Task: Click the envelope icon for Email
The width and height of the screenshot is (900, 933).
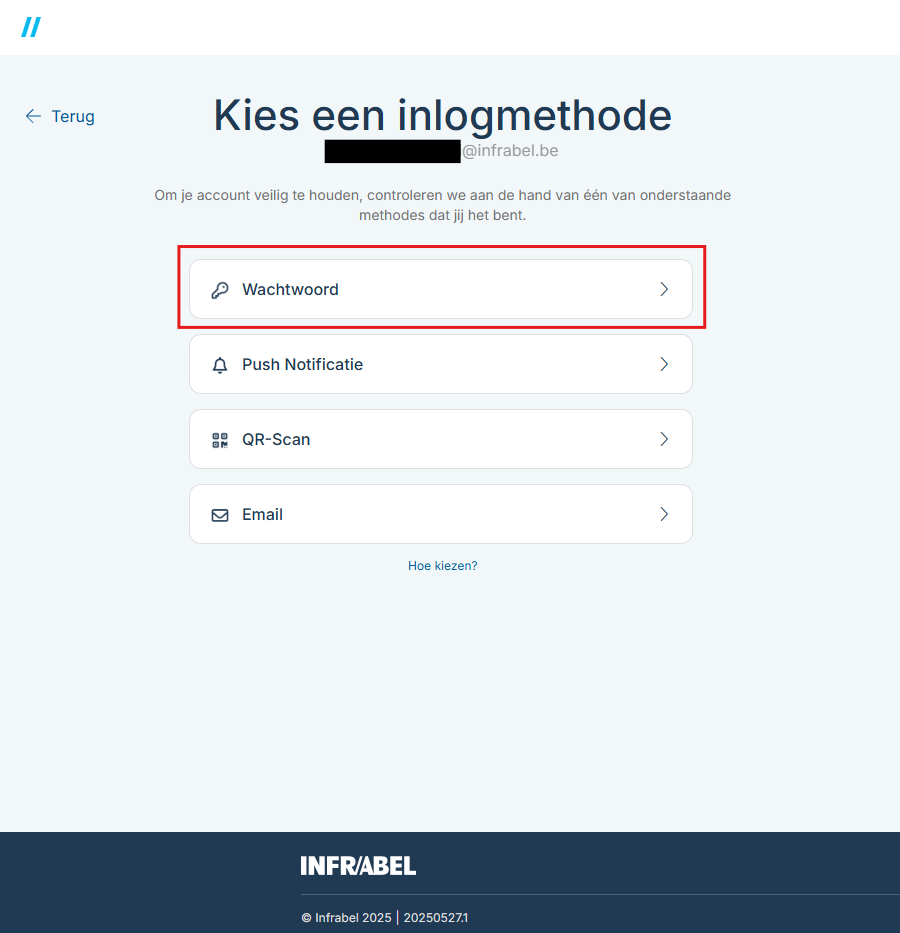Action: point(220,515)
